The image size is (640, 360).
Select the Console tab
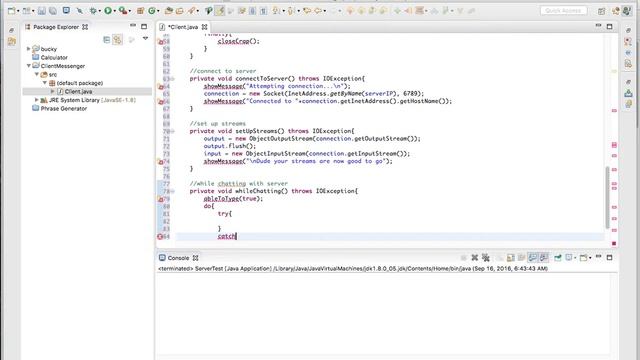pos(178,258)
